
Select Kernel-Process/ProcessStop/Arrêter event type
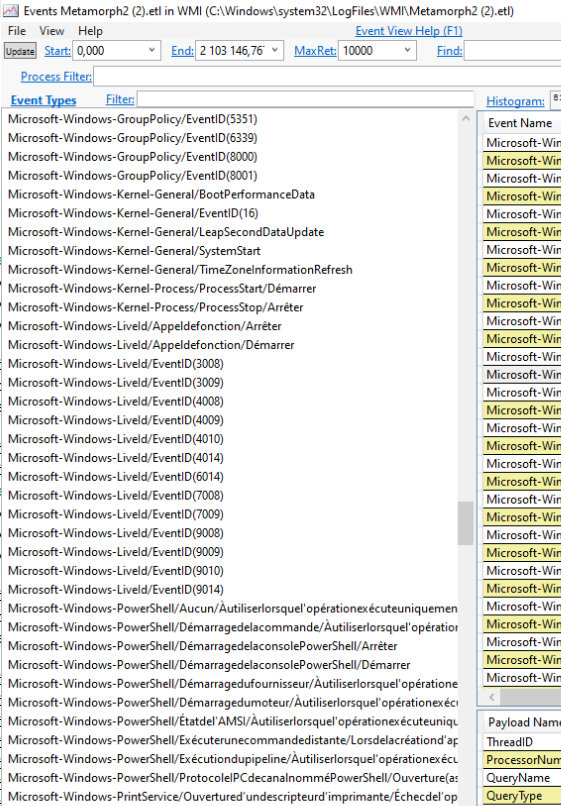point(156,307)
